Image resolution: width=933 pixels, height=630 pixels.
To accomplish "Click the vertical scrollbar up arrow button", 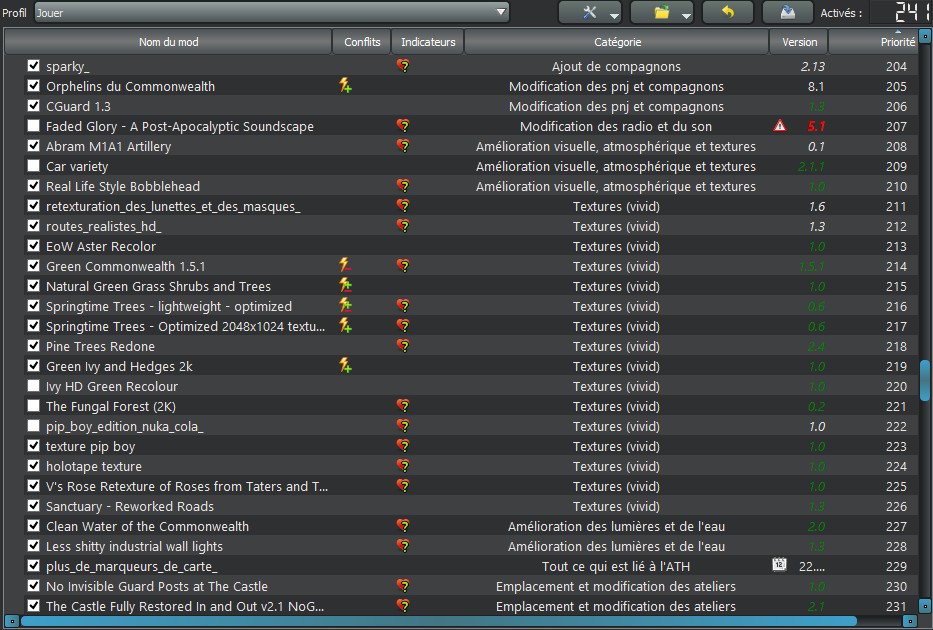I will click(925, 36).
